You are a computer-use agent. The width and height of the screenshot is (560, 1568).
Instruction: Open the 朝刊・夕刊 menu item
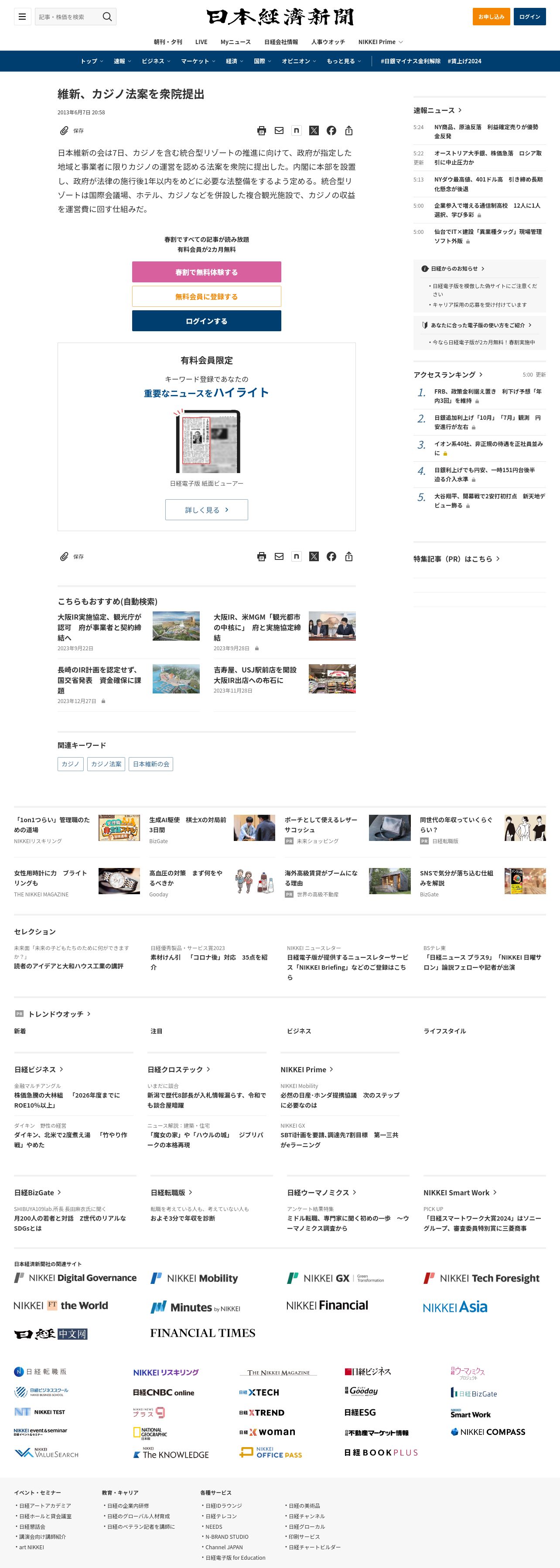pos(168,42)
